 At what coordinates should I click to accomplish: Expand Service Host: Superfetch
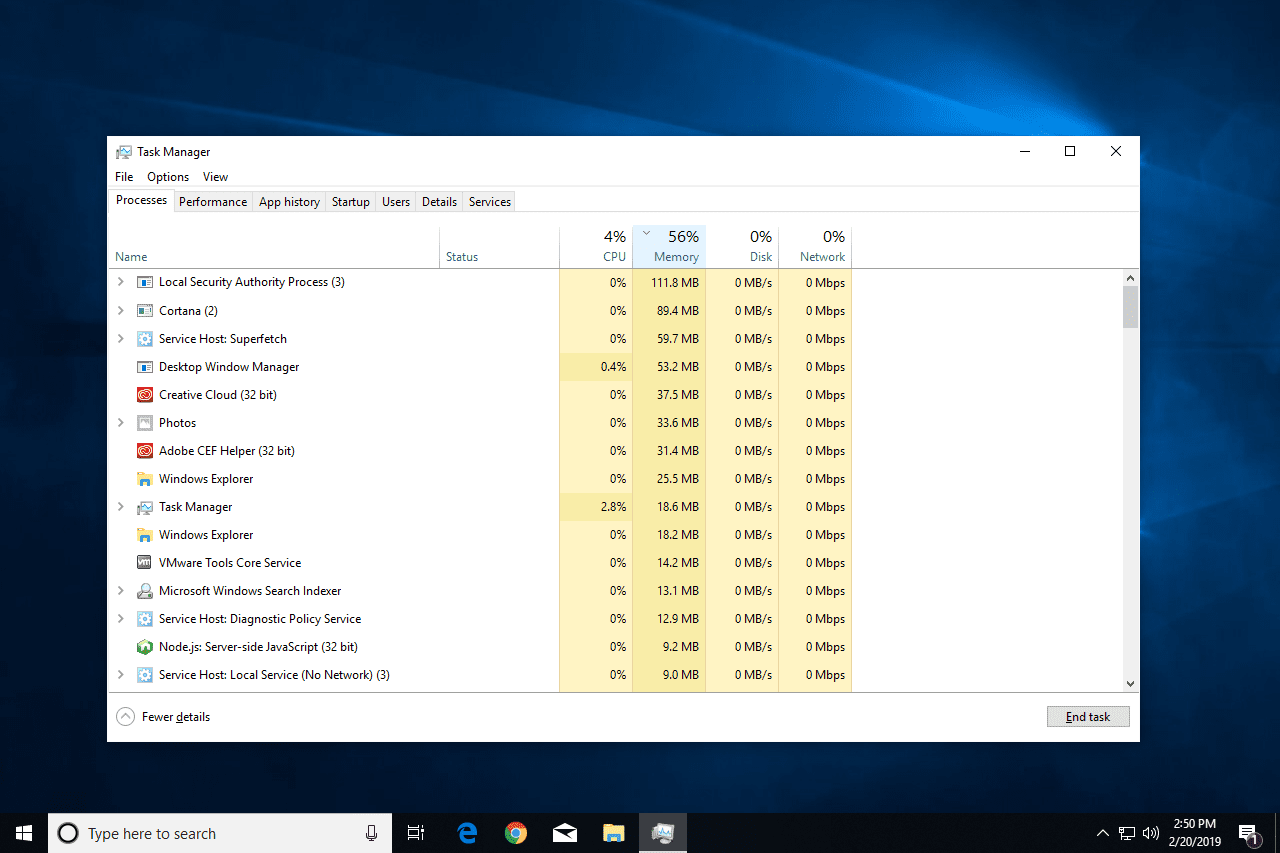121,338
